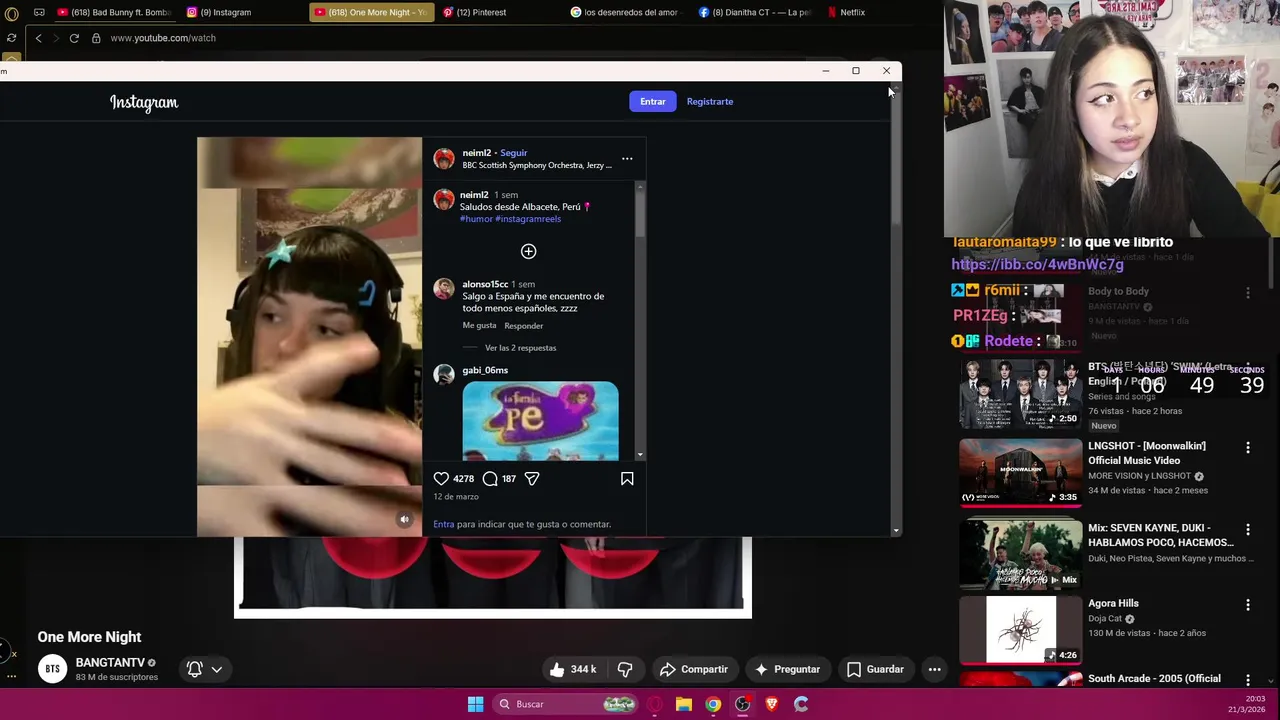
Task: Expand the subscription notification dropdown chevron
Action: click(x=216, y=669)
